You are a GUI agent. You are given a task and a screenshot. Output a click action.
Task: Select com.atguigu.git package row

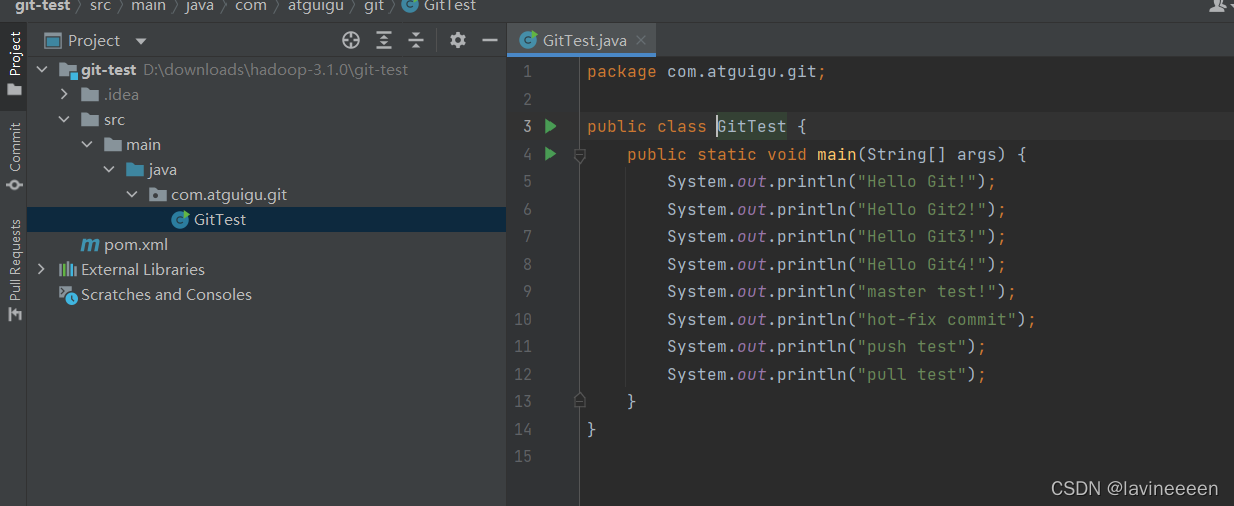click(266, 195)
